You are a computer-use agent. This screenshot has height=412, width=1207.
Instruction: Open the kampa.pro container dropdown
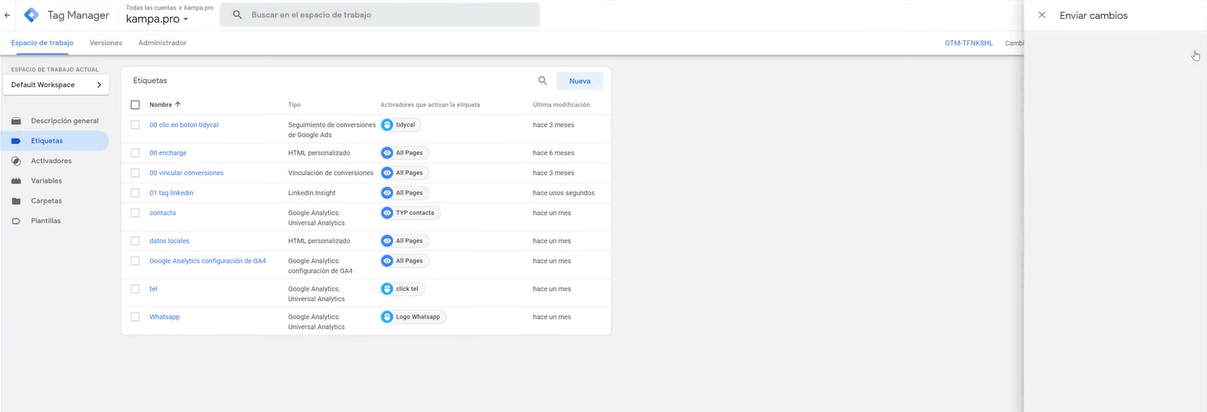157,19
